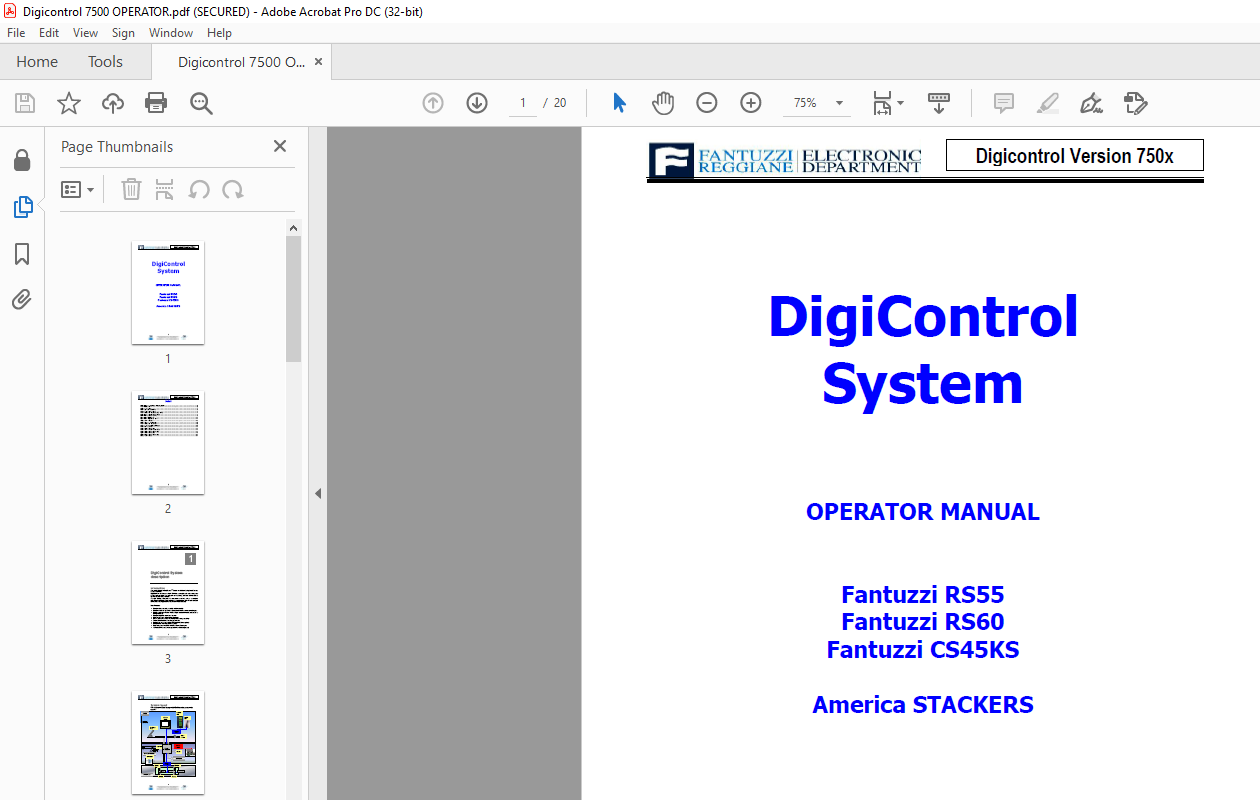The width and height of the screenshot is (1260, 800).
Task: Click the OPERATOR MANUAL text
Action: pos(923,512)
